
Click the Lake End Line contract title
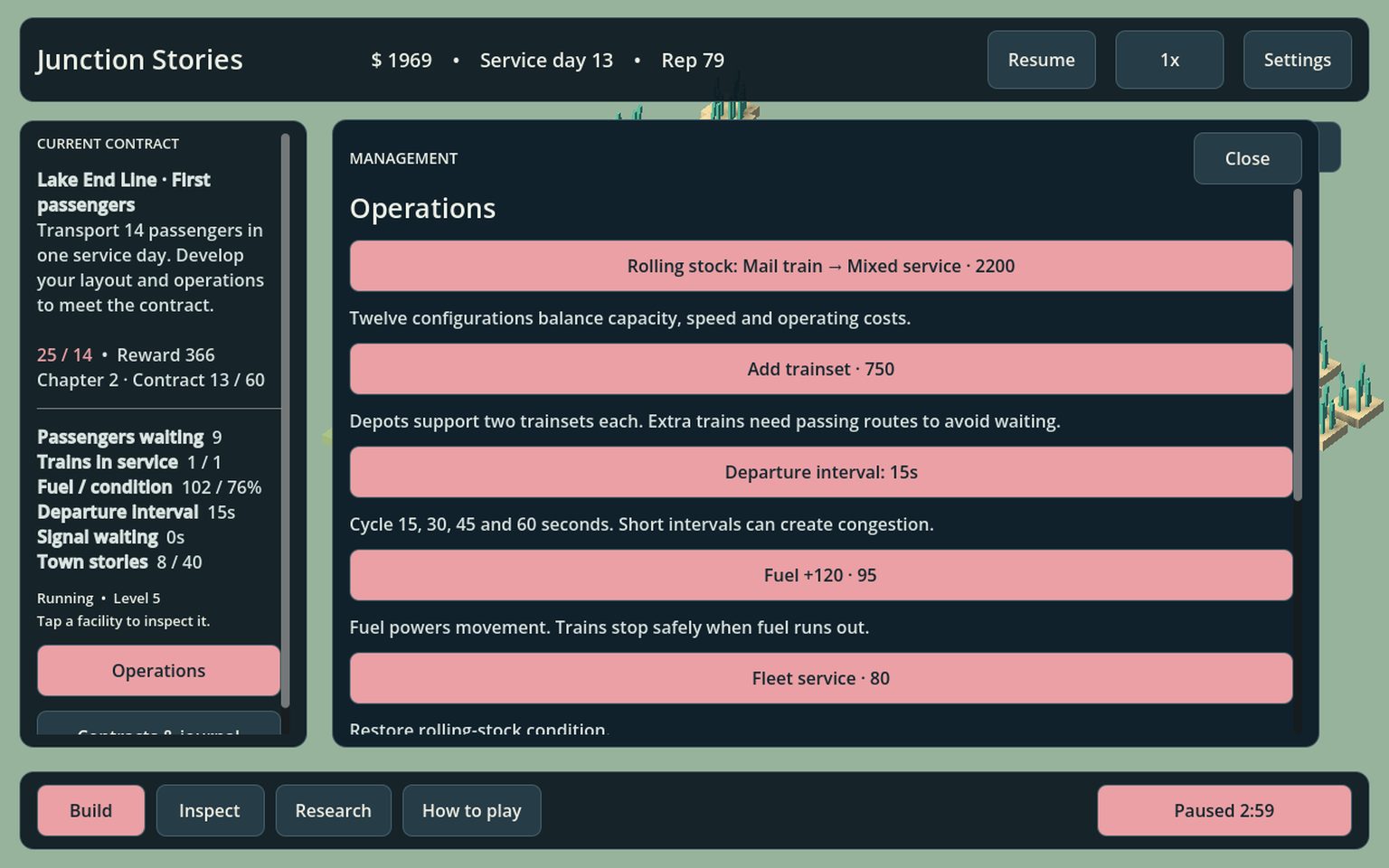[124, 193]
